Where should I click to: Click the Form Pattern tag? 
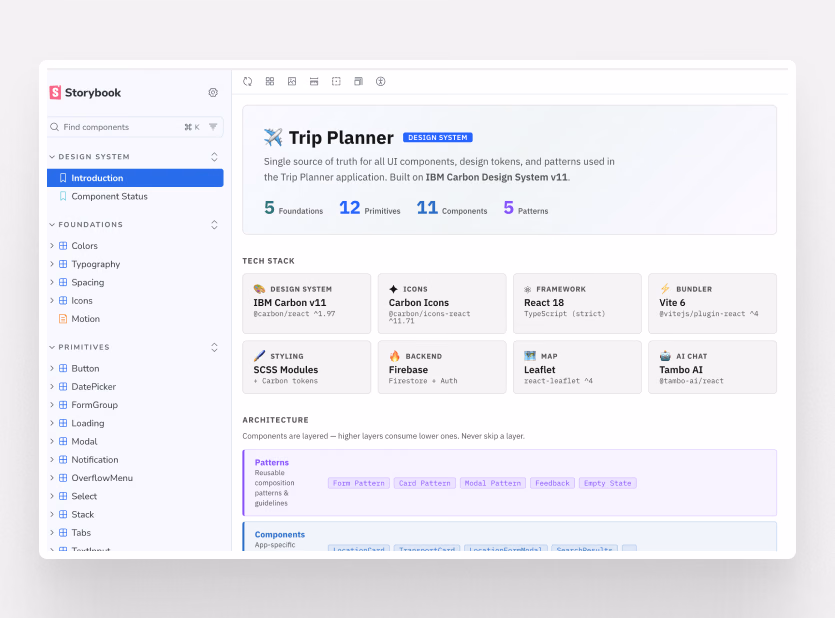point(359,483)
